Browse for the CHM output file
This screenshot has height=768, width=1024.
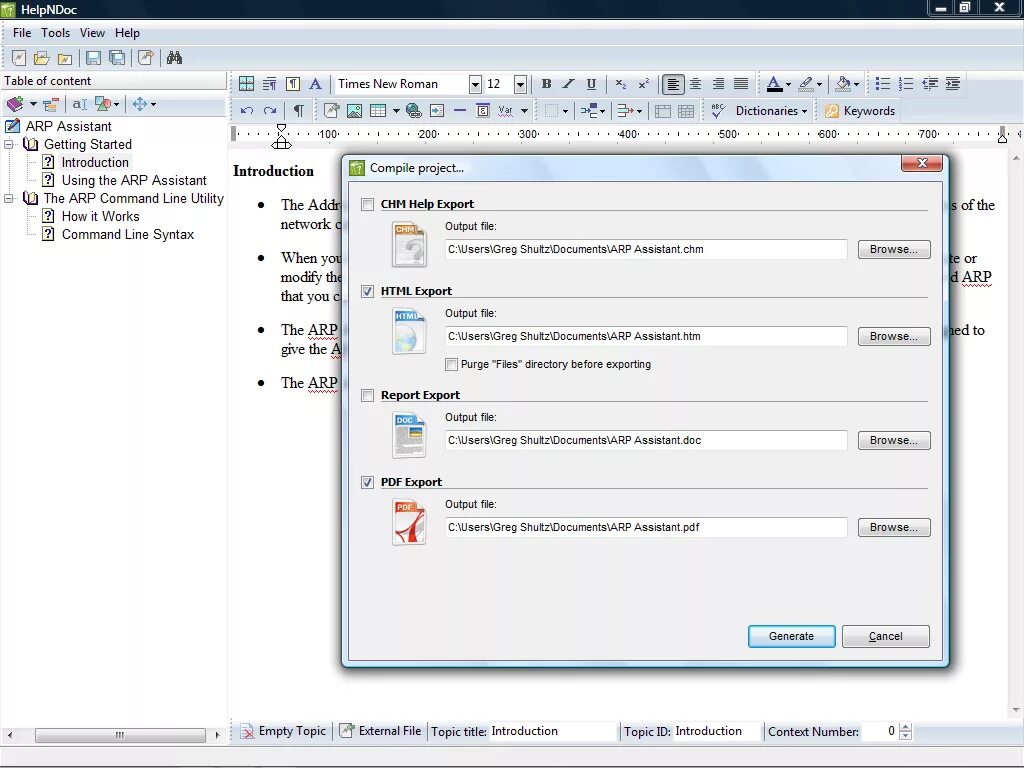893,249
